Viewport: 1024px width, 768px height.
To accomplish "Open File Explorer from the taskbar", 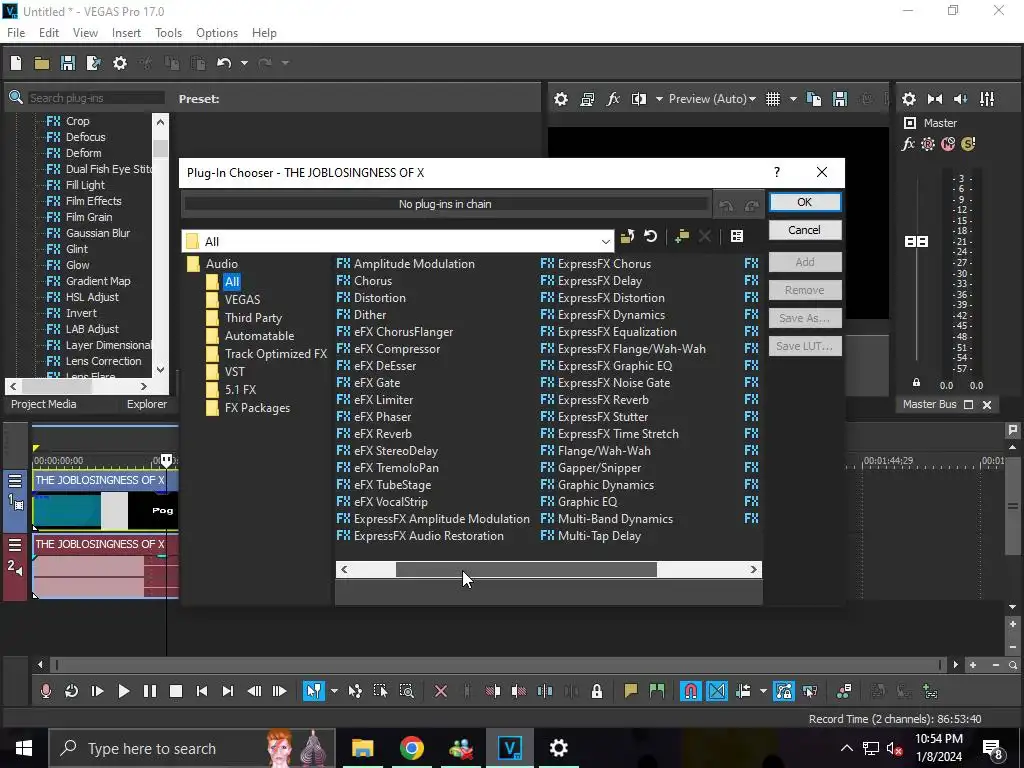I will click(362, 748).
